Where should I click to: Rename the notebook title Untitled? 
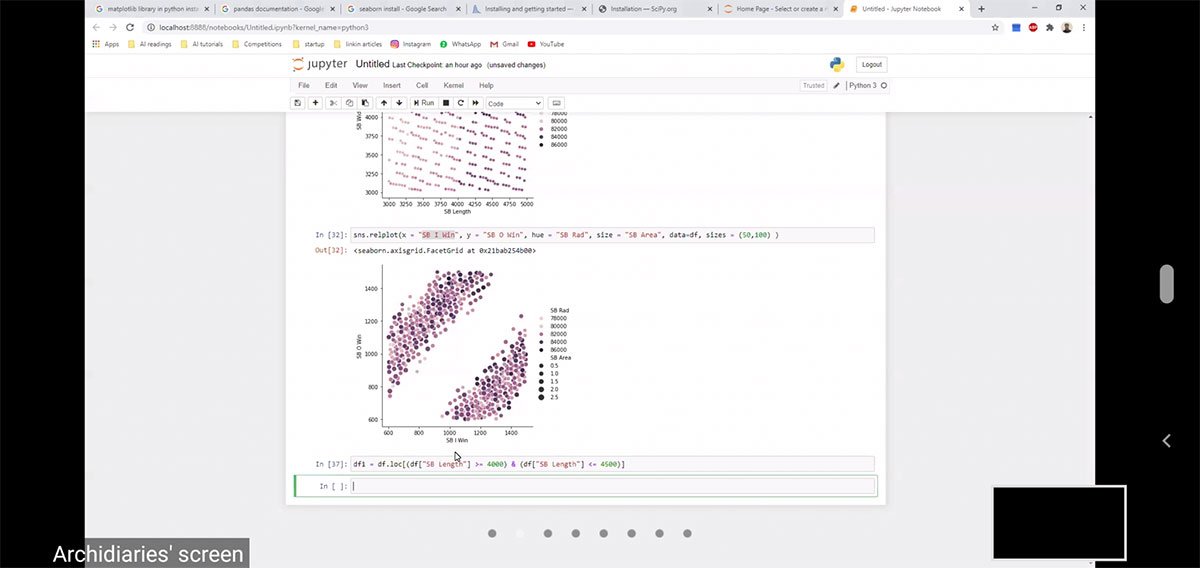coord(372,65)
